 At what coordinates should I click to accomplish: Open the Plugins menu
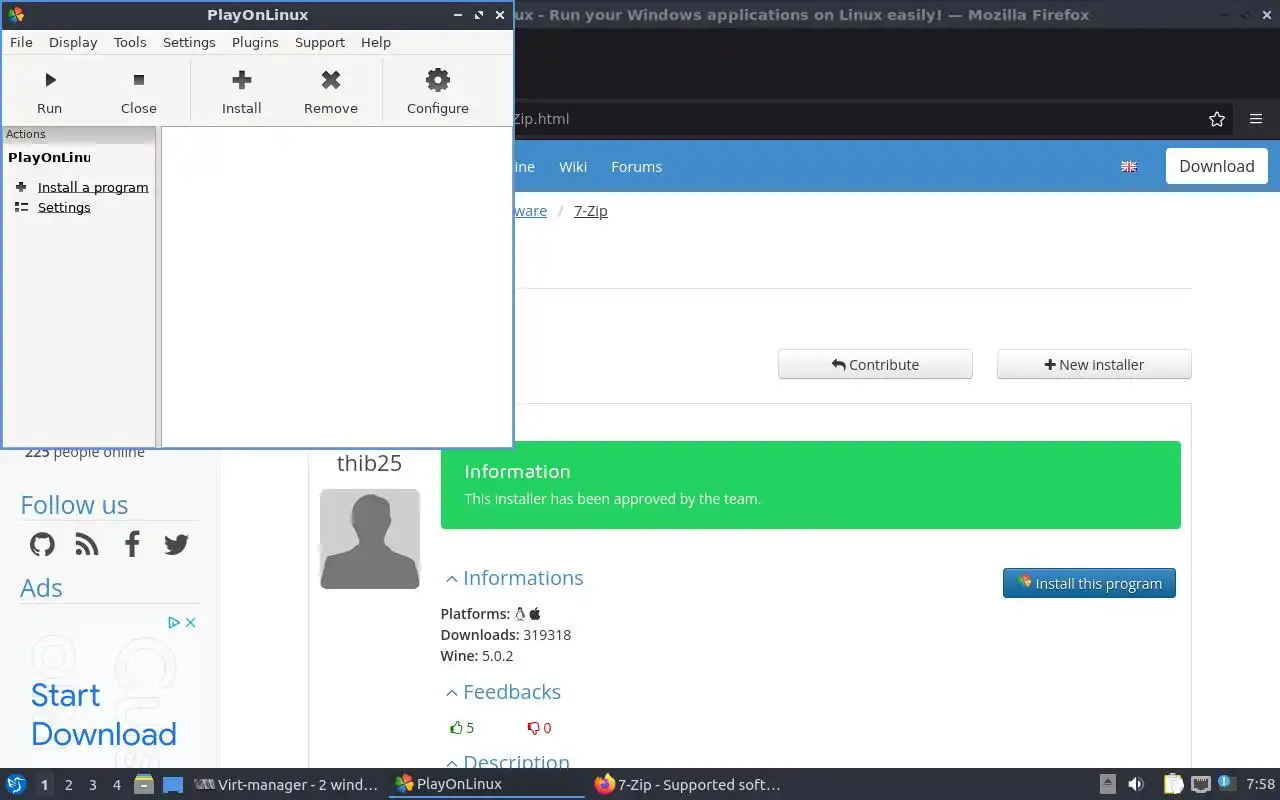coord(255,42)
